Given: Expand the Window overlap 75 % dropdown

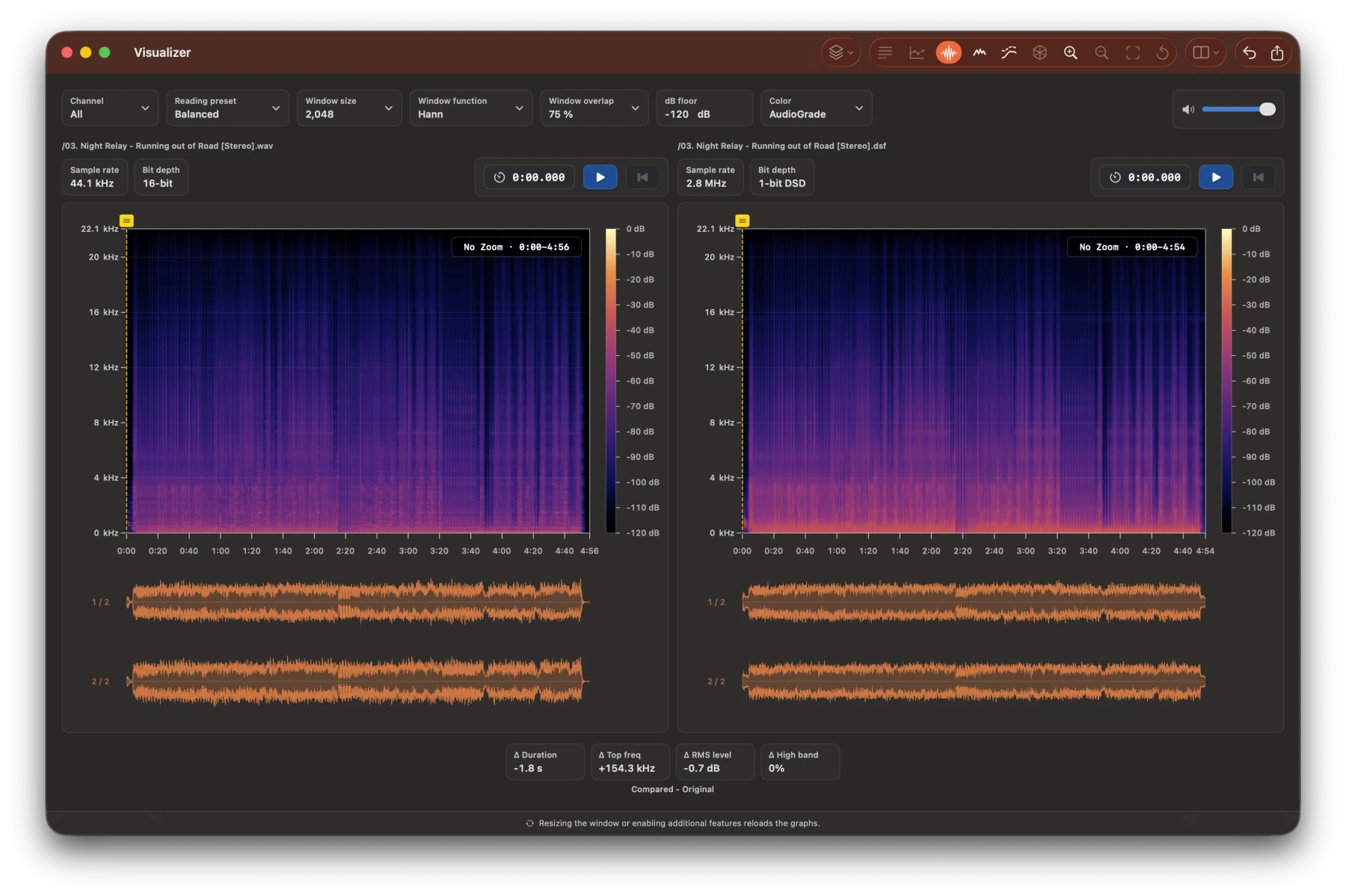Looking at the screenshot, I should [x=594, y=108].
